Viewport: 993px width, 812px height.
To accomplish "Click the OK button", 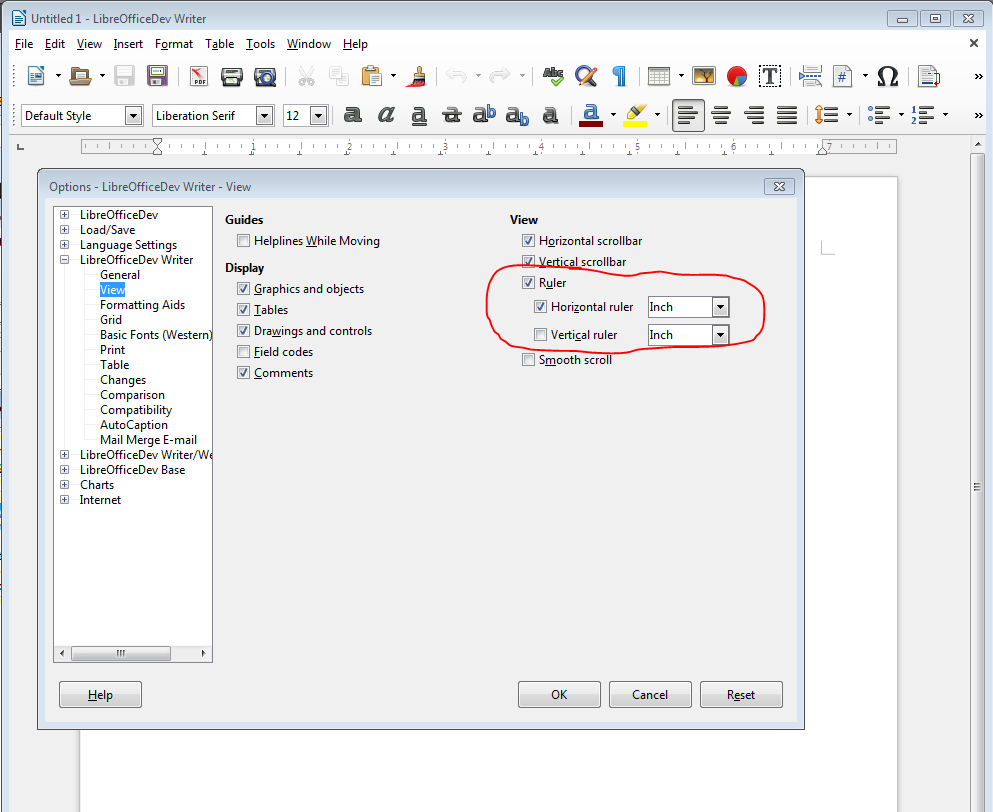I will (x=559, y=694).
